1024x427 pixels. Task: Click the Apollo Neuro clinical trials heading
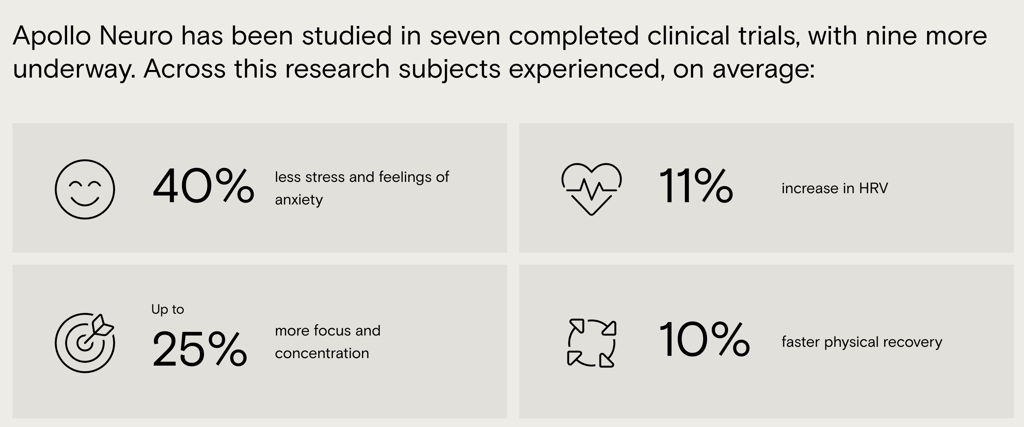click(x=500, y=52)
